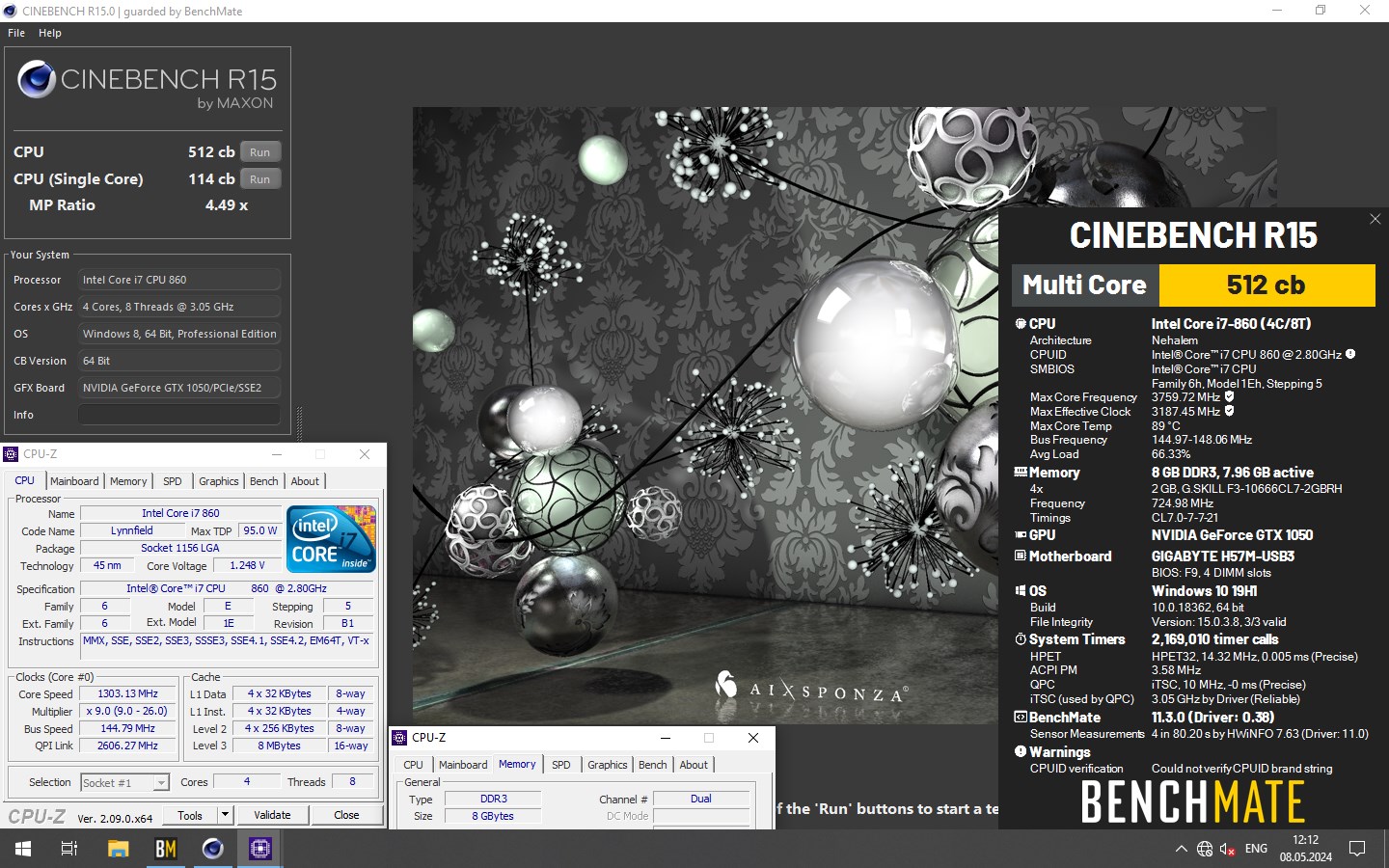Click the Cinebench panel resize grip

(x=299, y=423)
